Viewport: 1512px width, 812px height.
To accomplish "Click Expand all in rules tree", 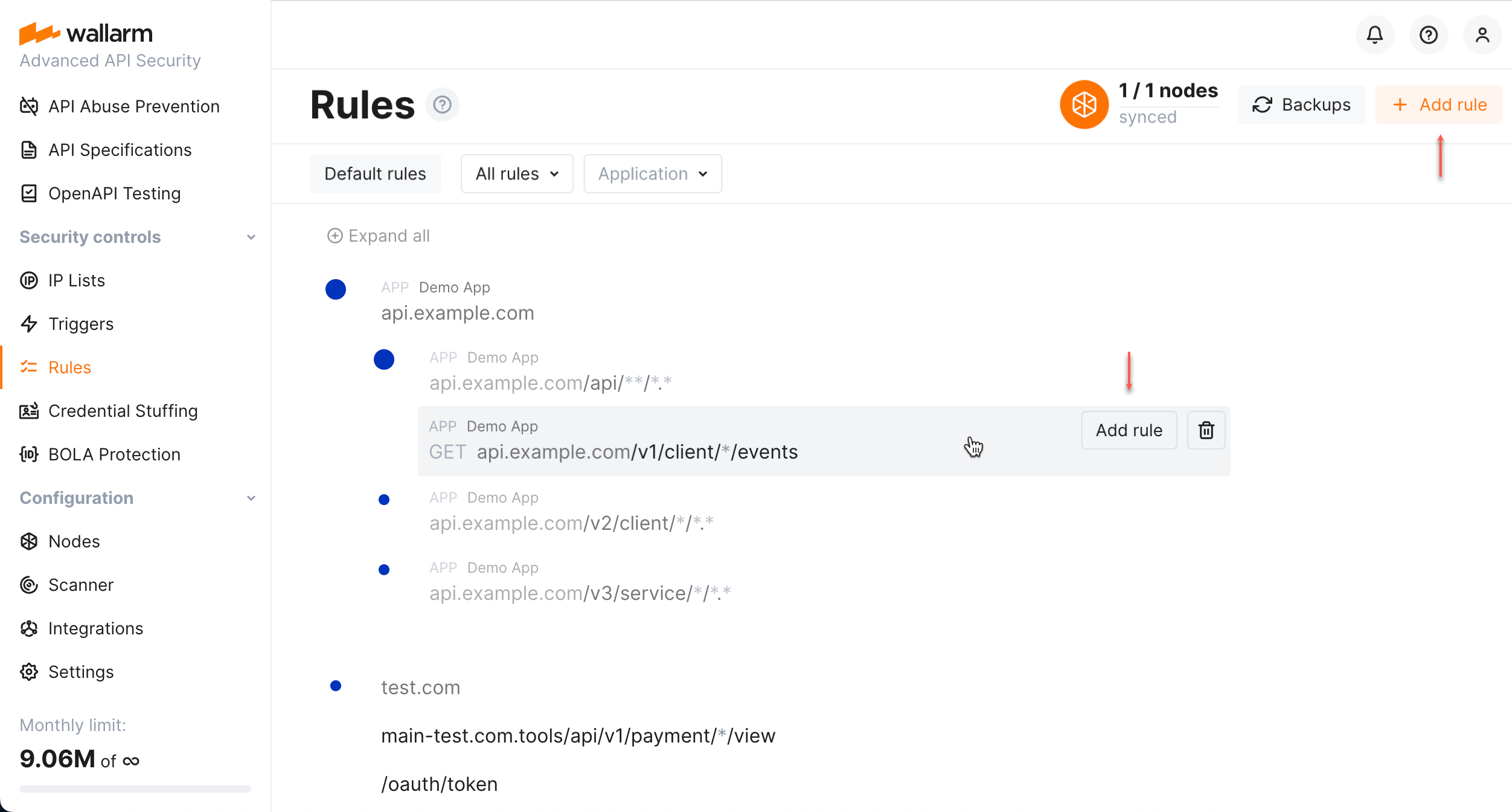I will (x=379, y=236).
